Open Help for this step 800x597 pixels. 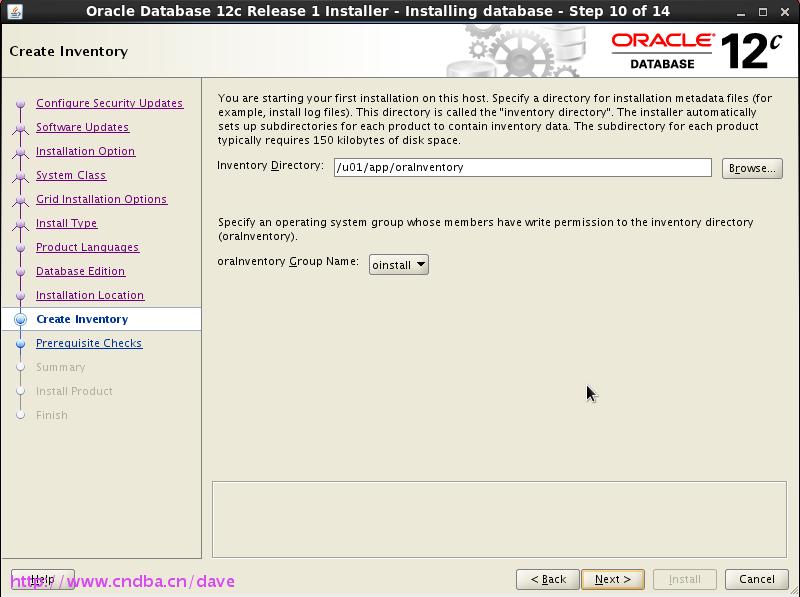(43, 579)
